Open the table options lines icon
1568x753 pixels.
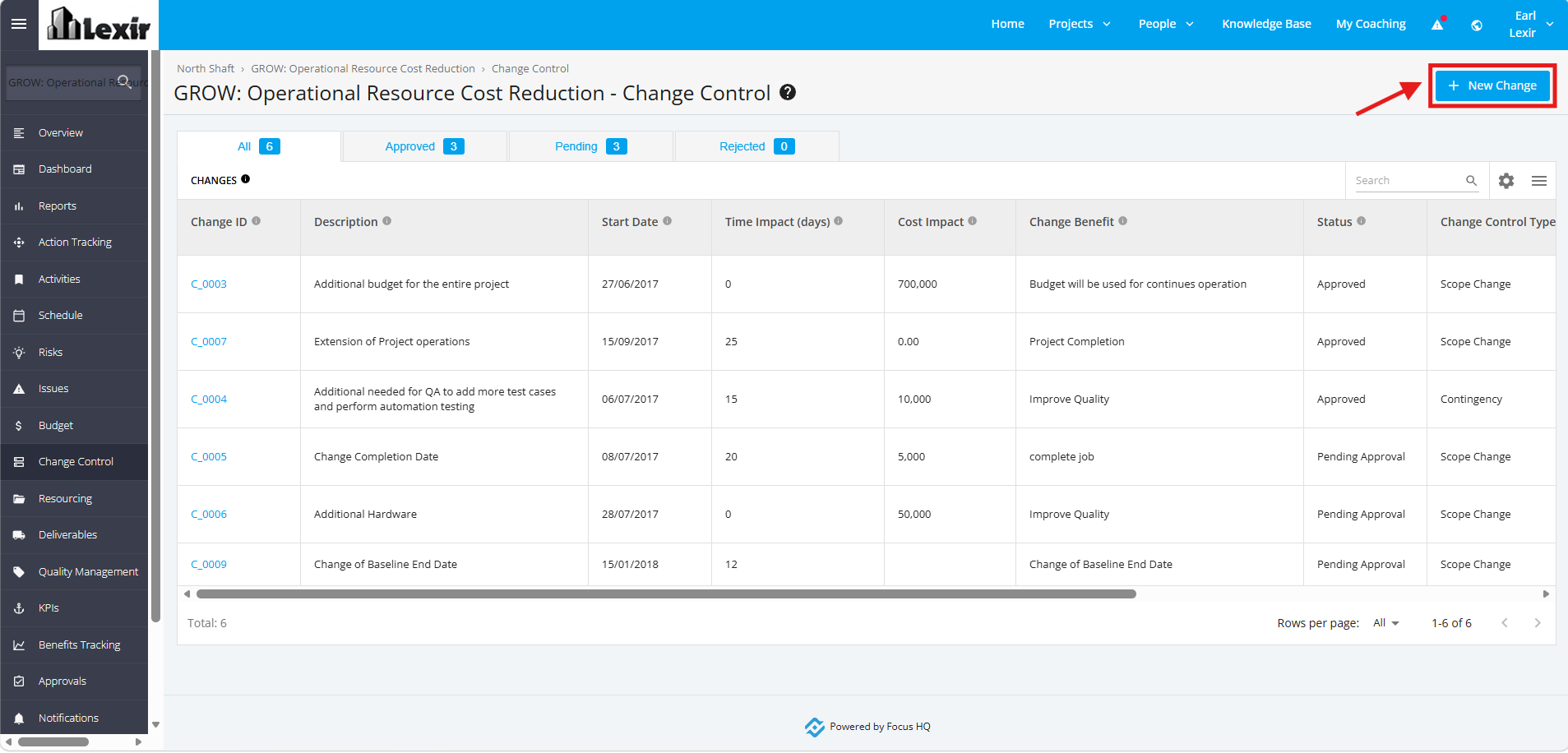(x=1539, y=181)
